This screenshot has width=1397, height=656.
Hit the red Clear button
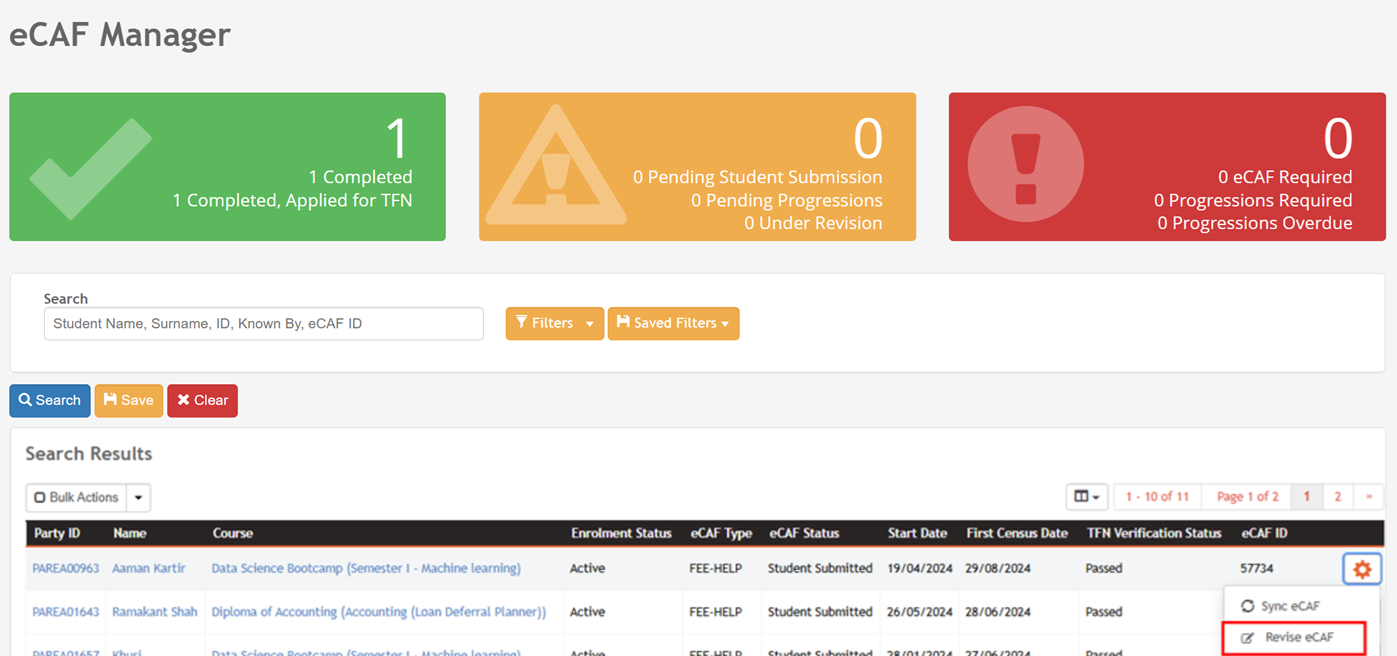(x=202, y=400)
